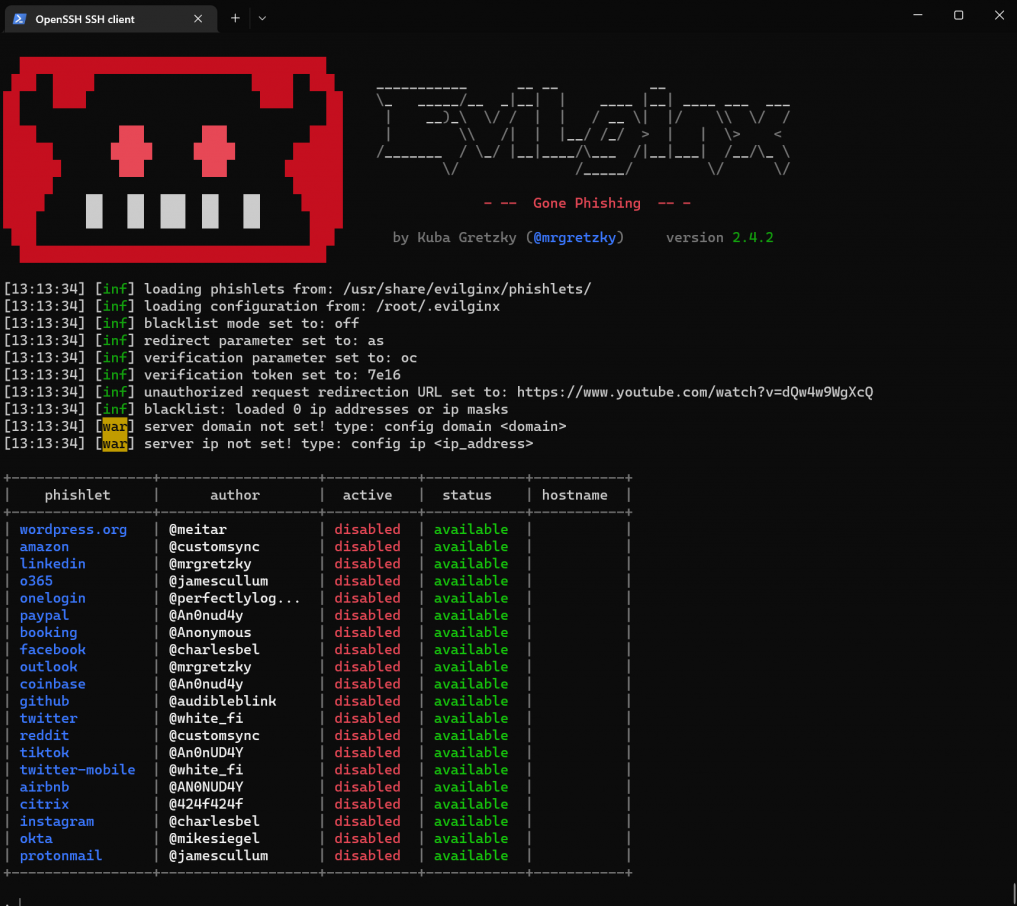Click disabled in the wordpress.org row
1017x906 pixels.
(x=367, y=529)
